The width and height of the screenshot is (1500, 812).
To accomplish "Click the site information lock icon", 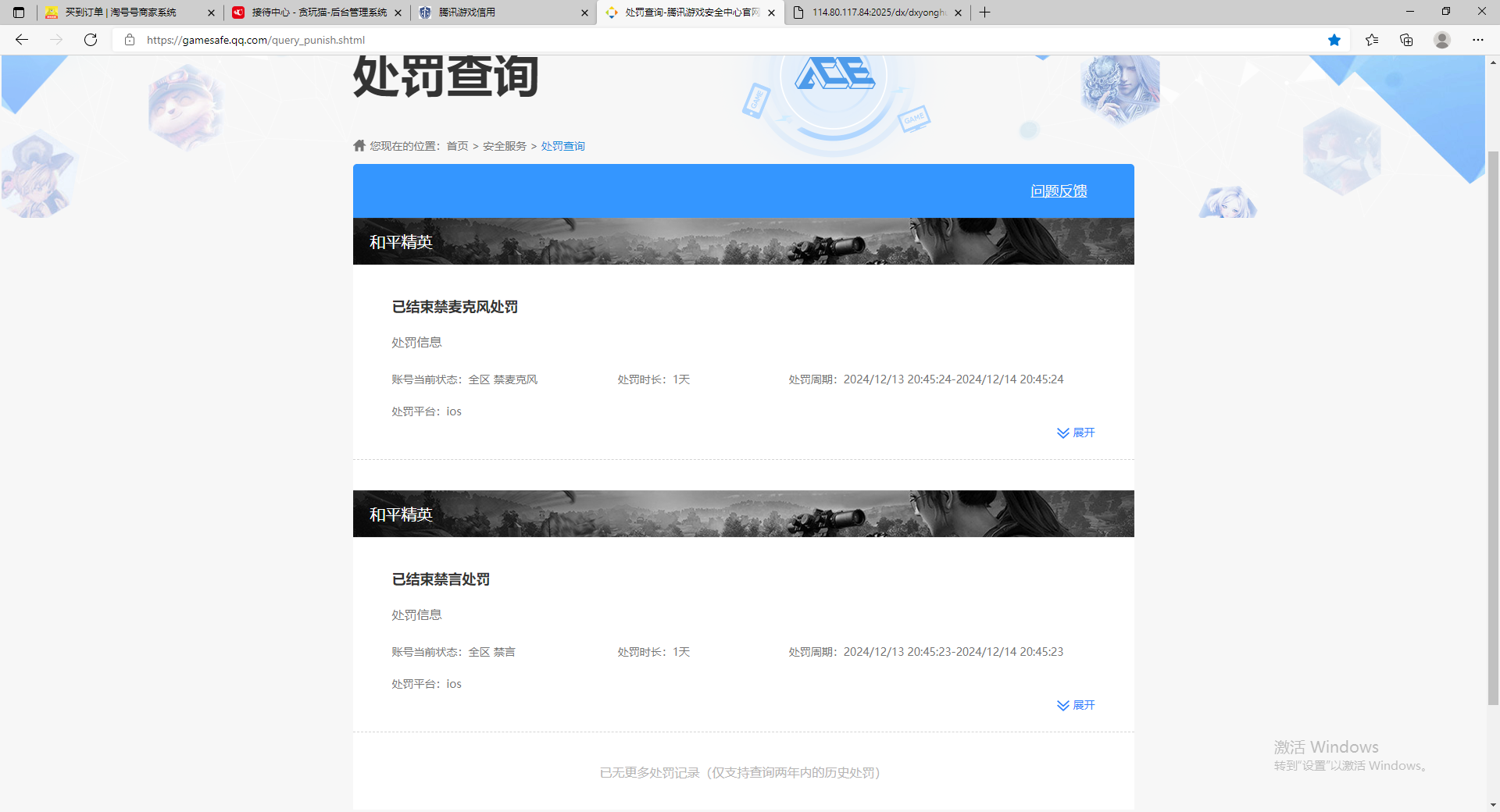I will tap(130, 40).
